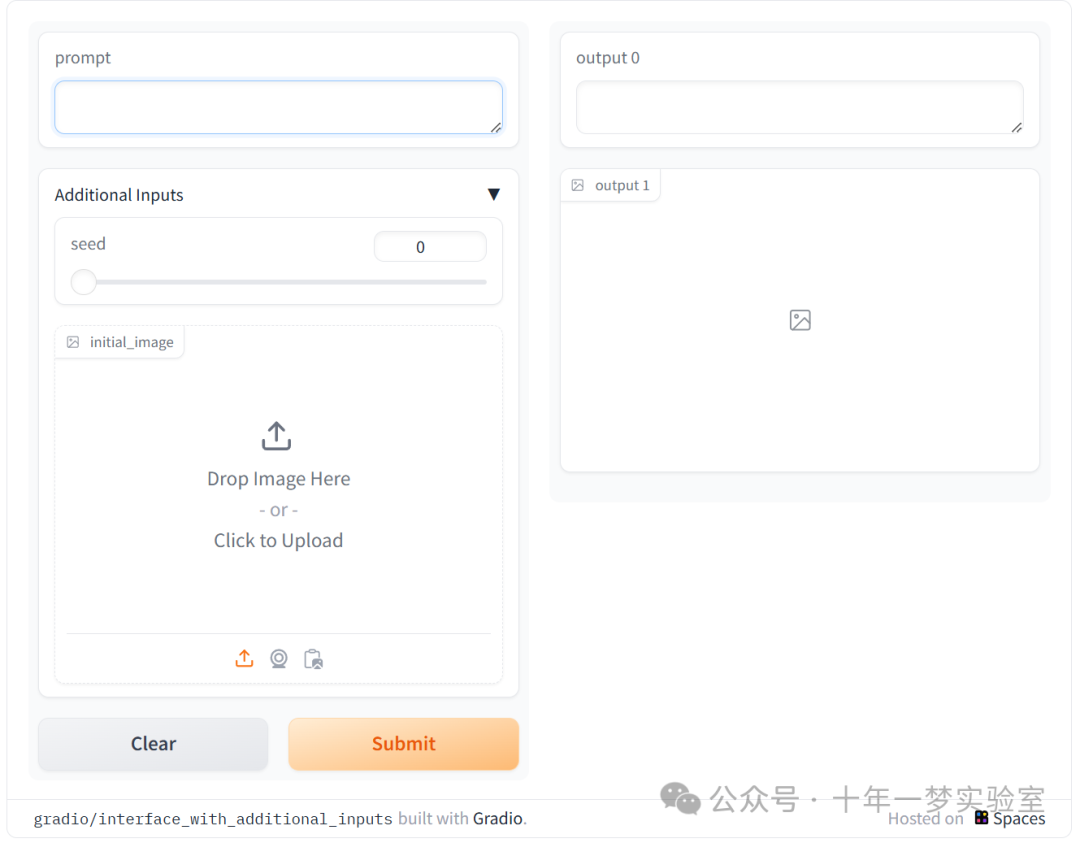Image resolution: width=1080 pixels, height=843 pixels.
Task: Click the output 0 resize handle
Action: click(x=1017, y=127)
